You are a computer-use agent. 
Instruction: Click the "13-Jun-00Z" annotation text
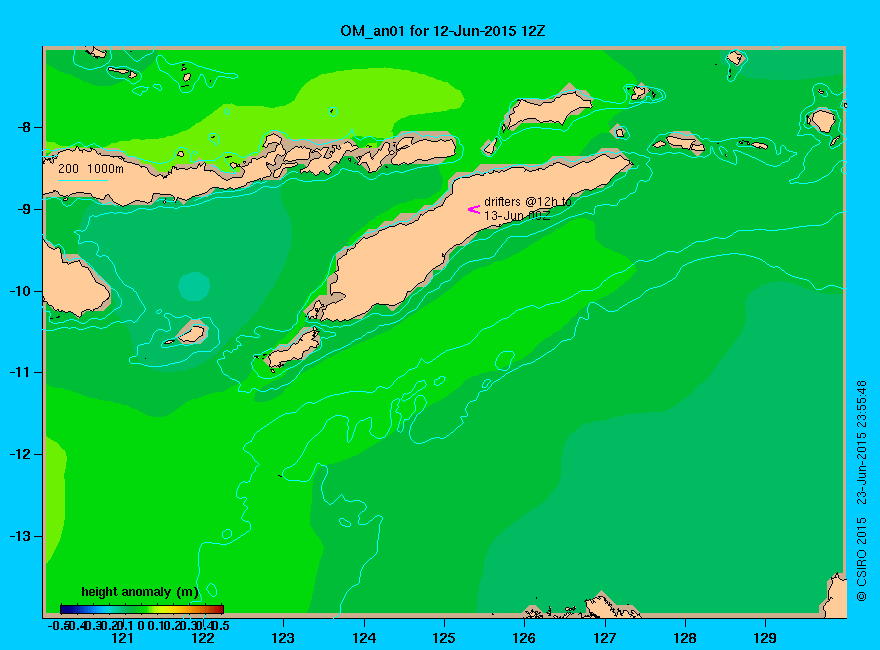[x=517, y=216]
